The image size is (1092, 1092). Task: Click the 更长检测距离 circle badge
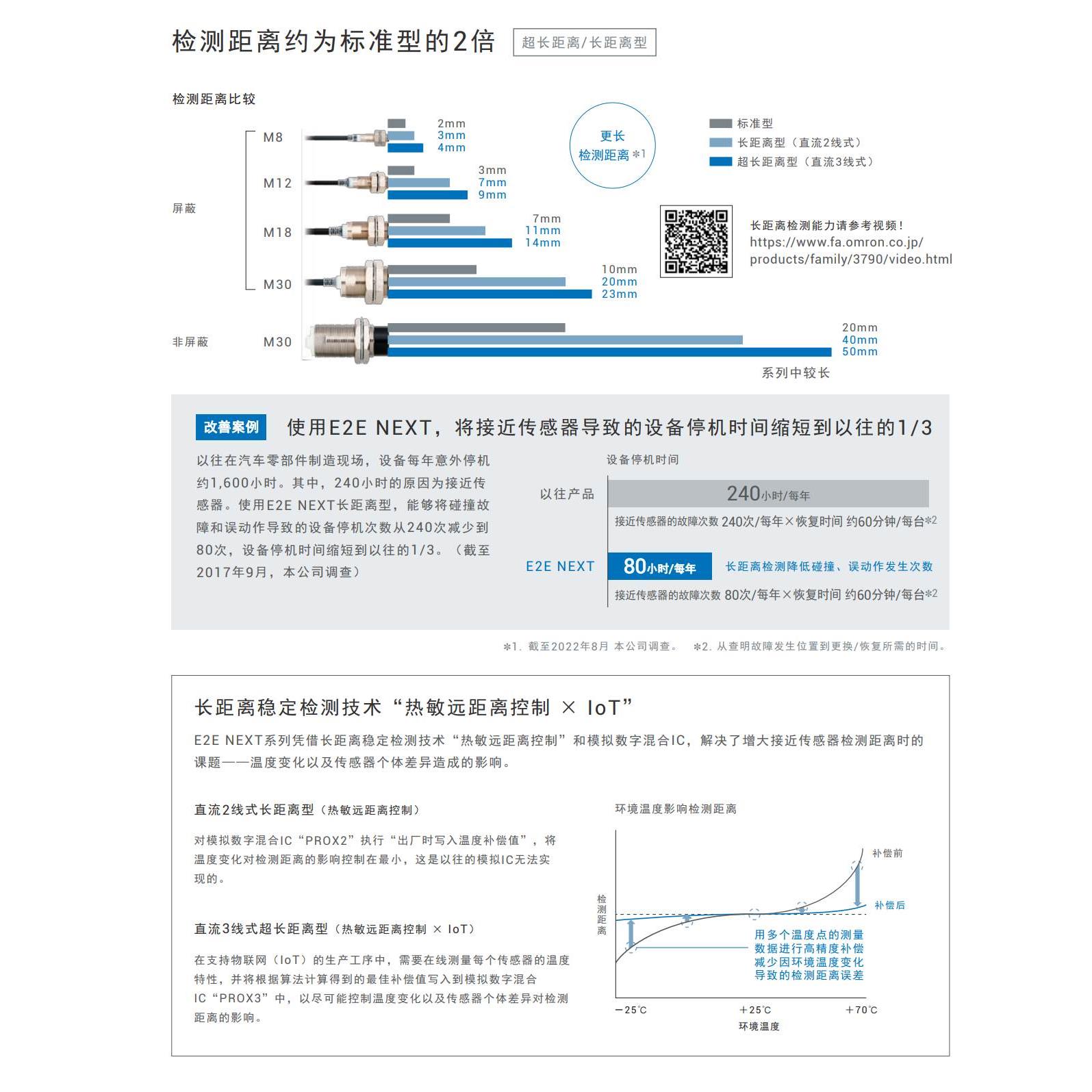click(612, 145)
